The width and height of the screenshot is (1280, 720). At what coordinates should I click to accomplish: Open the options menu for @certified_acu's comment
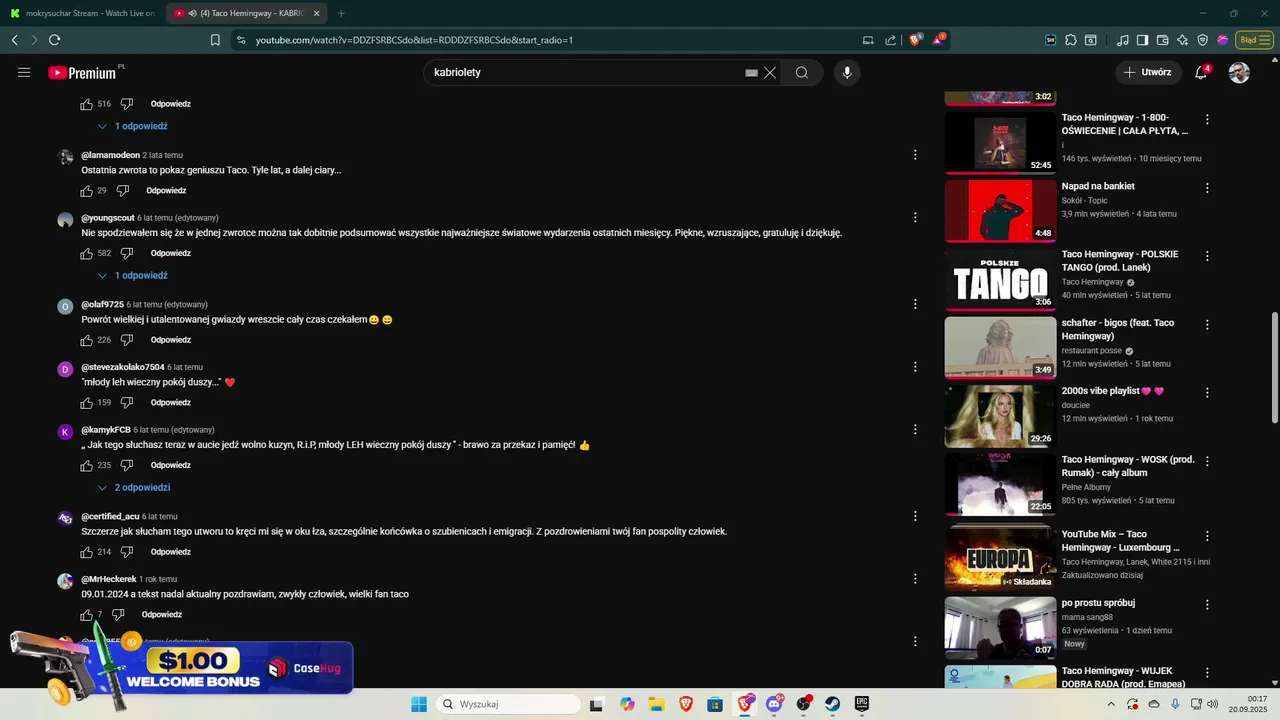(x=915, y=516)
